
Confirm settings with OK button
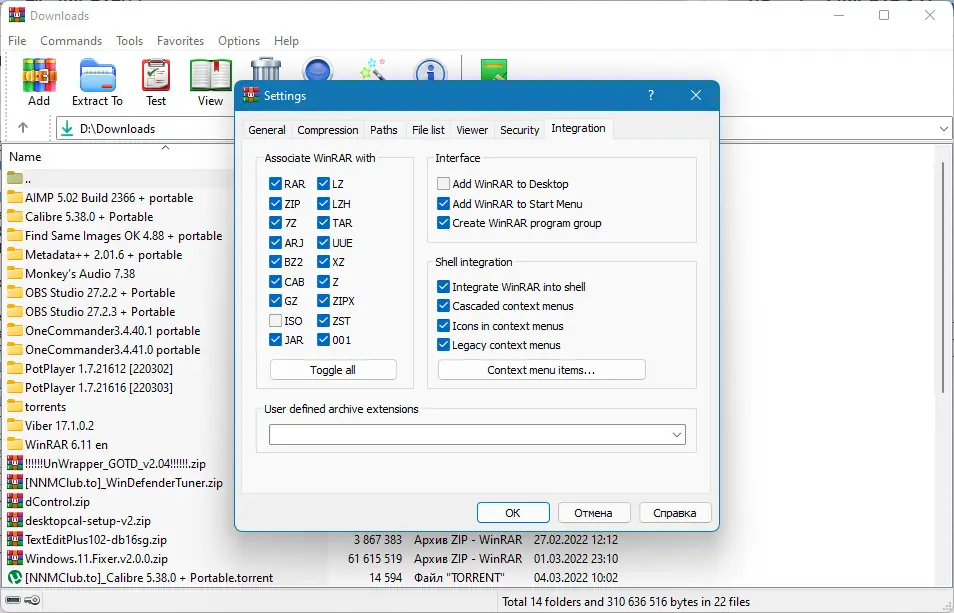(x=513, y=513)
